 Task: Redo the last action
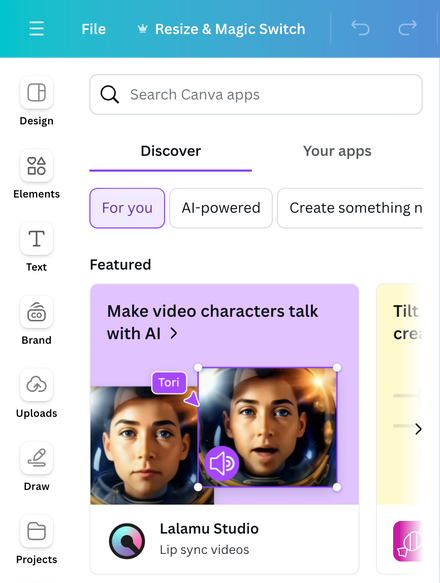(x=407, y=28)
